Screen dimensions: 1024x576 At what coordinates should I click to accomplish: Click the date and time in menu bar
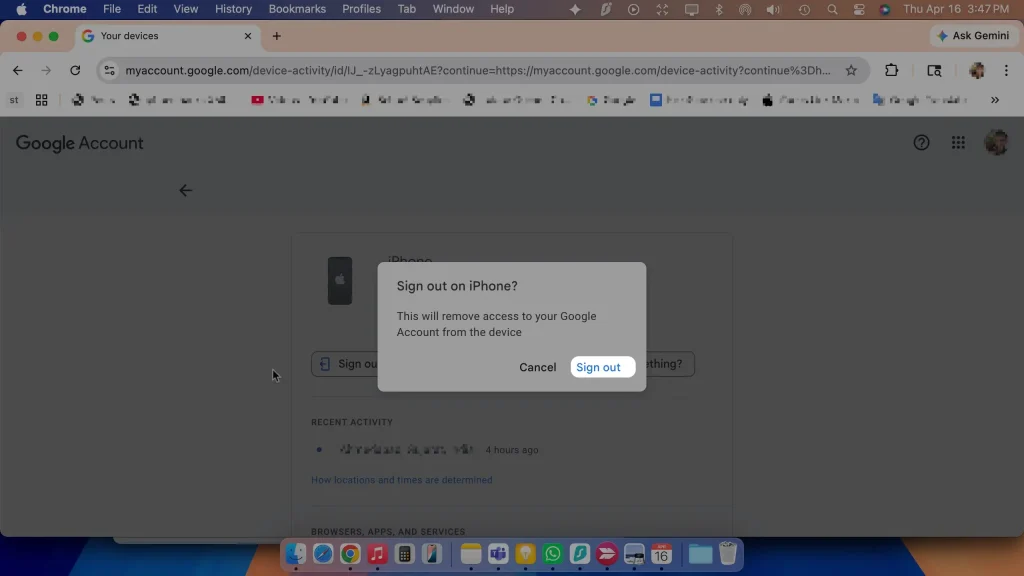(x=956, y=9)
